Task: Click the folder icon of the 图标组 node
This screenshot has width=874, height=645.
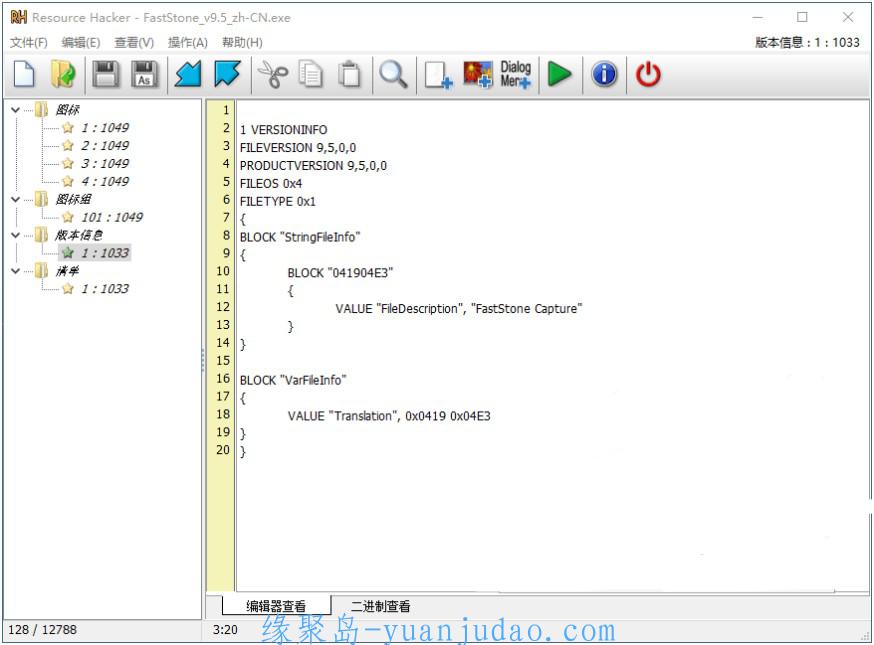Action: [x=41, y=199]
